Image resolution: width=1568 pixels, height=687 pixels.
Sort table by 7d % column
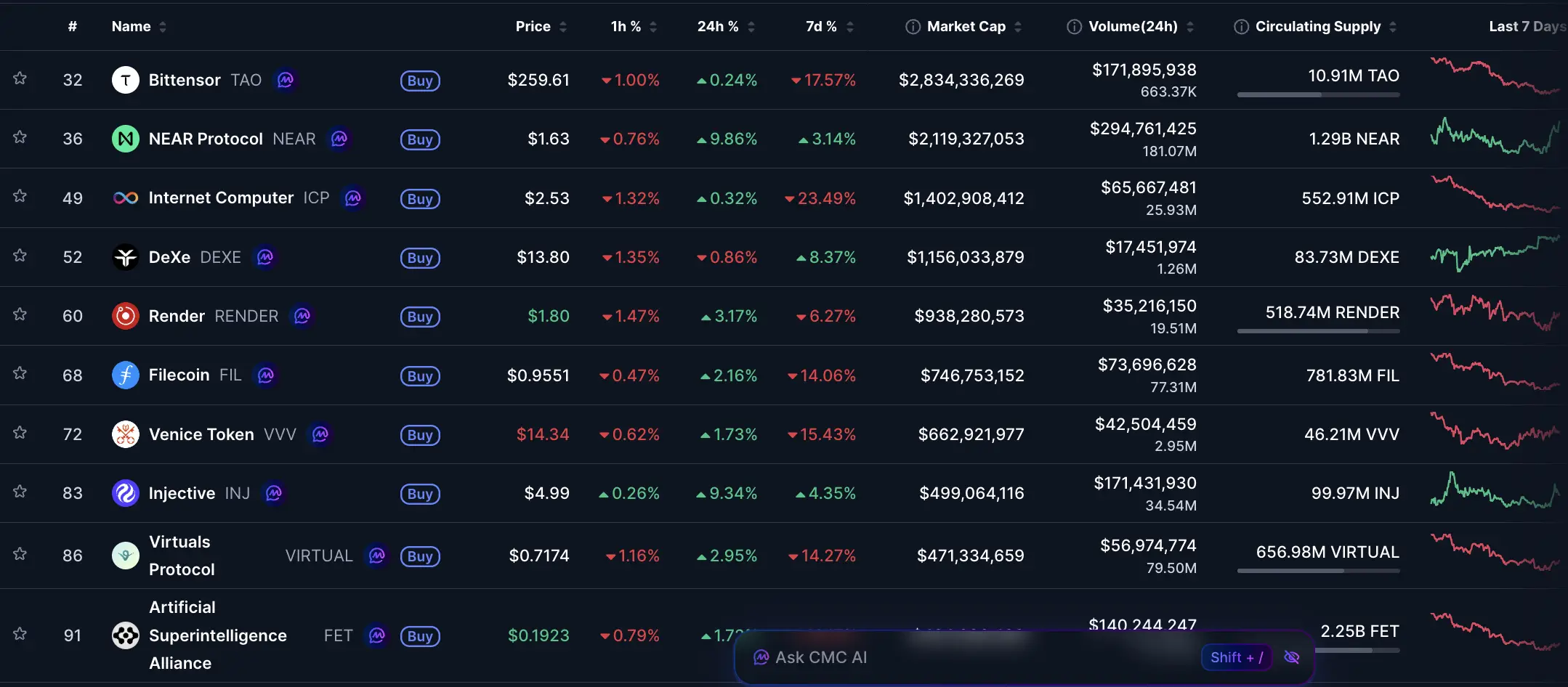pyautogui.click(x=830, y=27)
